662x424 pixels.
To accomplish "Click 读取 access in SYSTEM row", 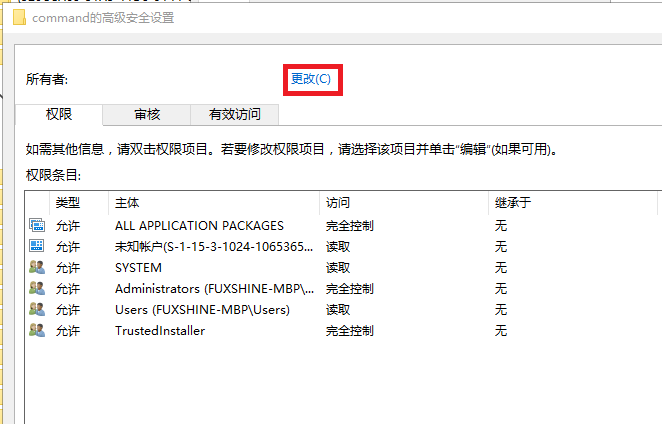I will coord(338,268).
